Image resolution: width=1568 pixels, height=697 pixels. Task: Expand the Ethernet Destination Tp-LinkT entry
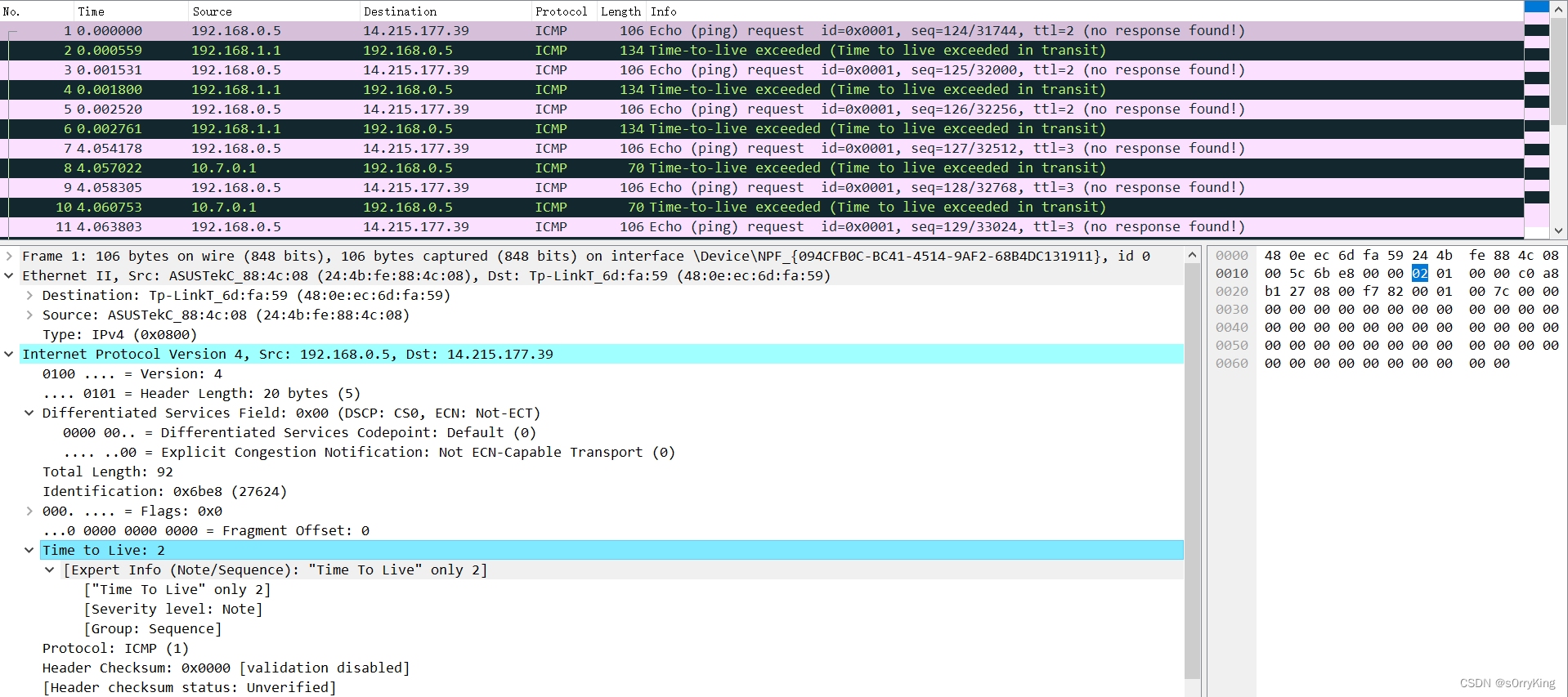pos(29,295)
